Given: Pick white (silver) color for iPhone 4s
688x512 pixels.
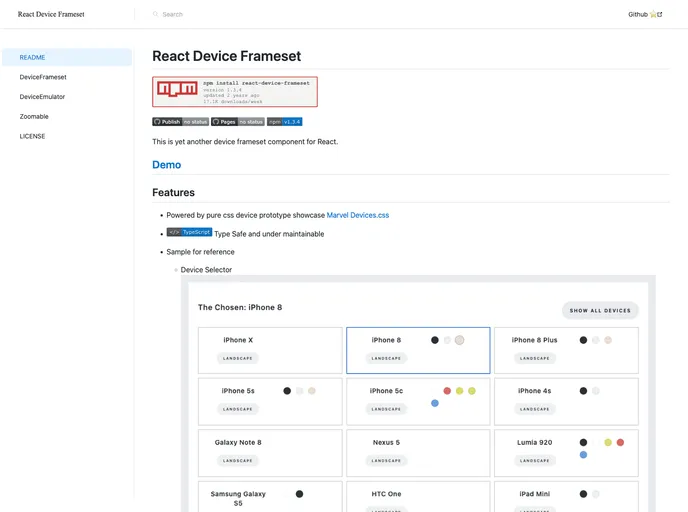Looking at the screenshot, I should click(x=595, y=391).
